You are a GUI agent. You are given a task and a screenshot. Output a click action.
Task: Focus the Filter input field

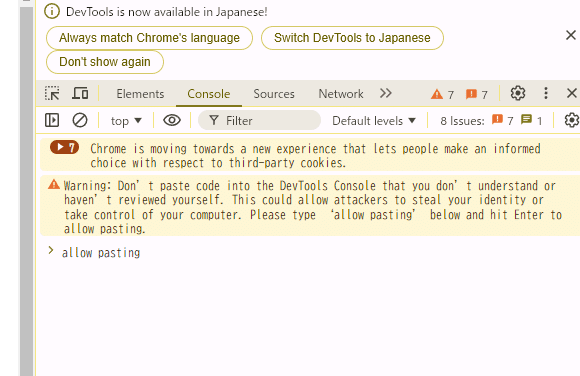259,120
